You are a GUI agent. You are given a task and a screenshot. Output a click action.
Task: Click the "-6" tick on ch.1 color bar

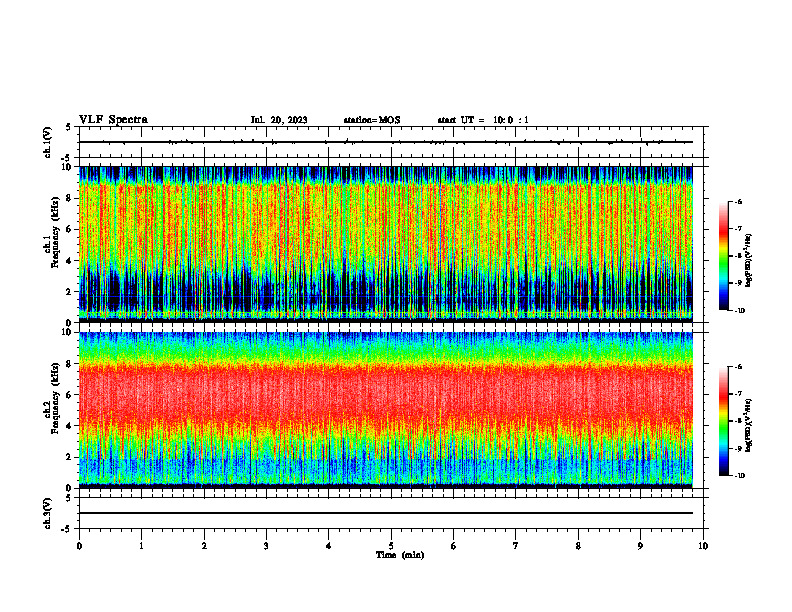pos(738,201)
